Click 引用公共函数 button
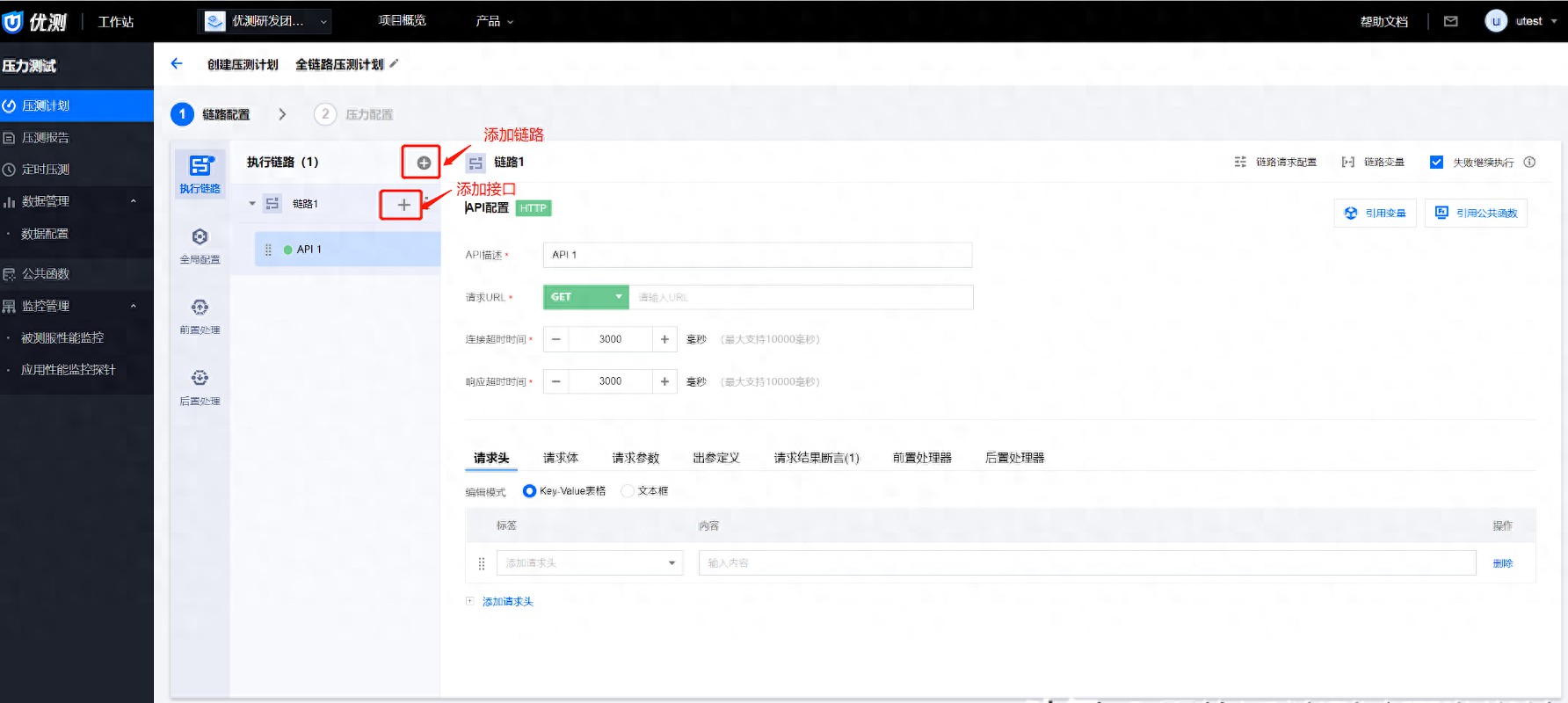 pyautogui.click(x=1476, y=213)
